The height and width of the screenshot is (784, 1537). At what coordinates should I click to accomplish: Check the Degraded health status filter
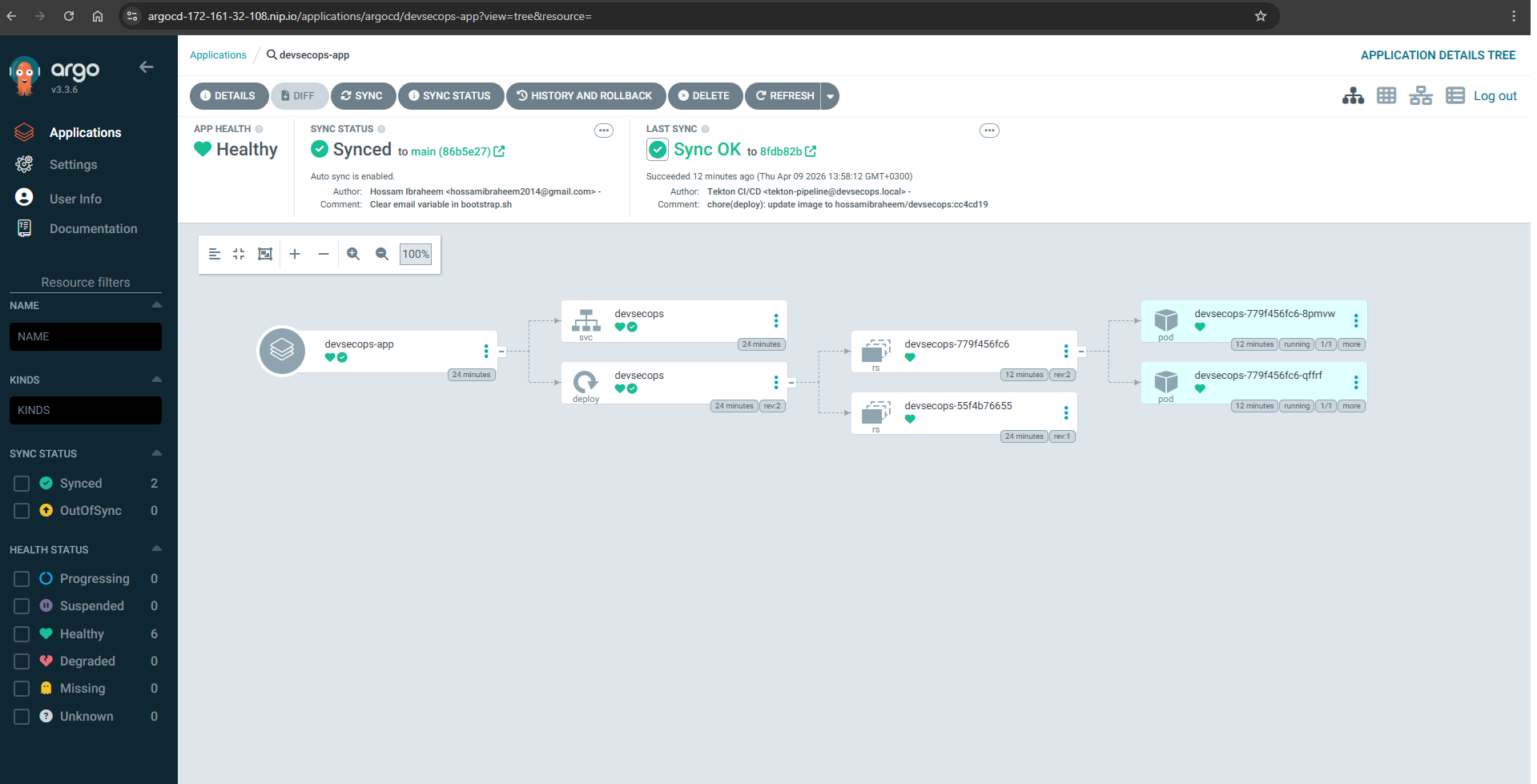tap(21, 661)
